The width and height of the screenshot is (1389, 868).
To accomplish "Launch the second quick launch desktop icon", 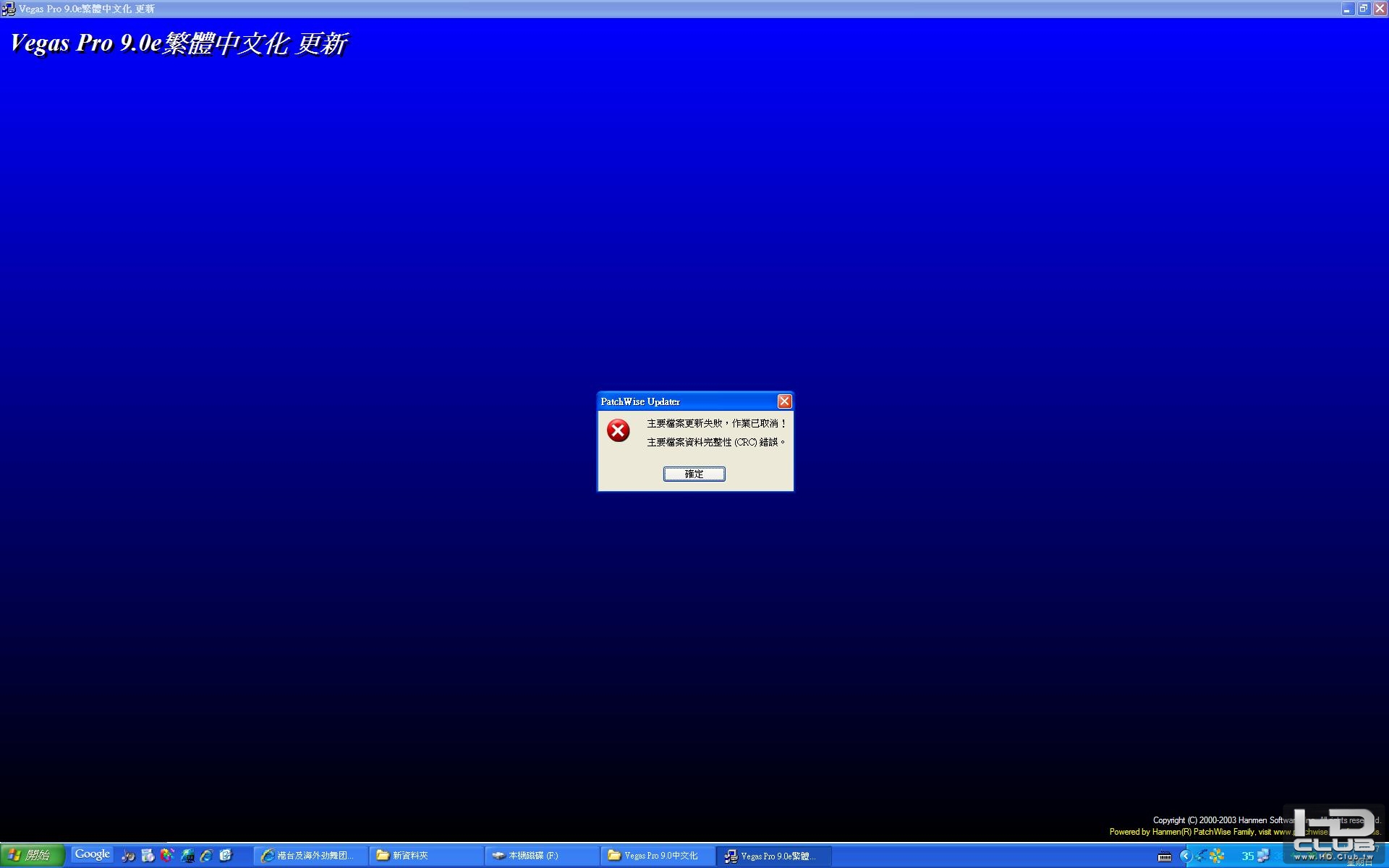I will click(148, 856).
